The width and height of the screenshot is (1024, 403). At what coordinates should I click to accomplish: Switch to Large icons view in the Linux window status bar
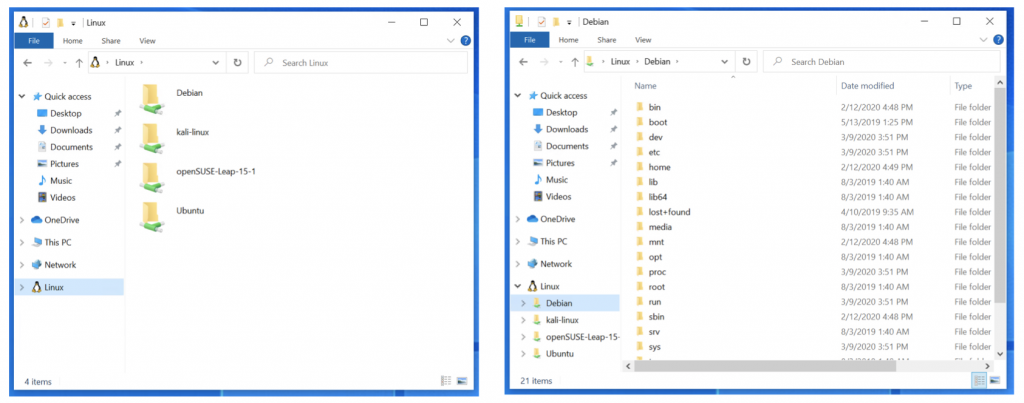click(462, 381)
